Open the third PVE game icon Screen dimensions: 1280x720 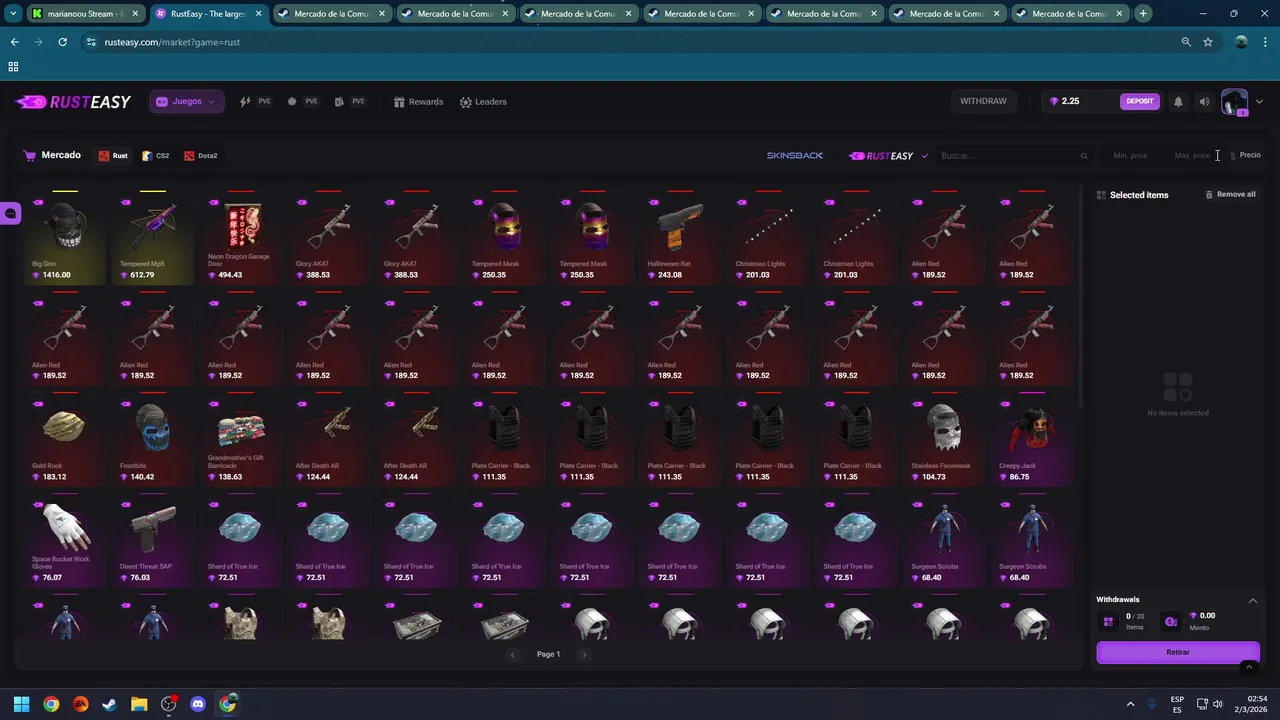(x=350, y=101)
